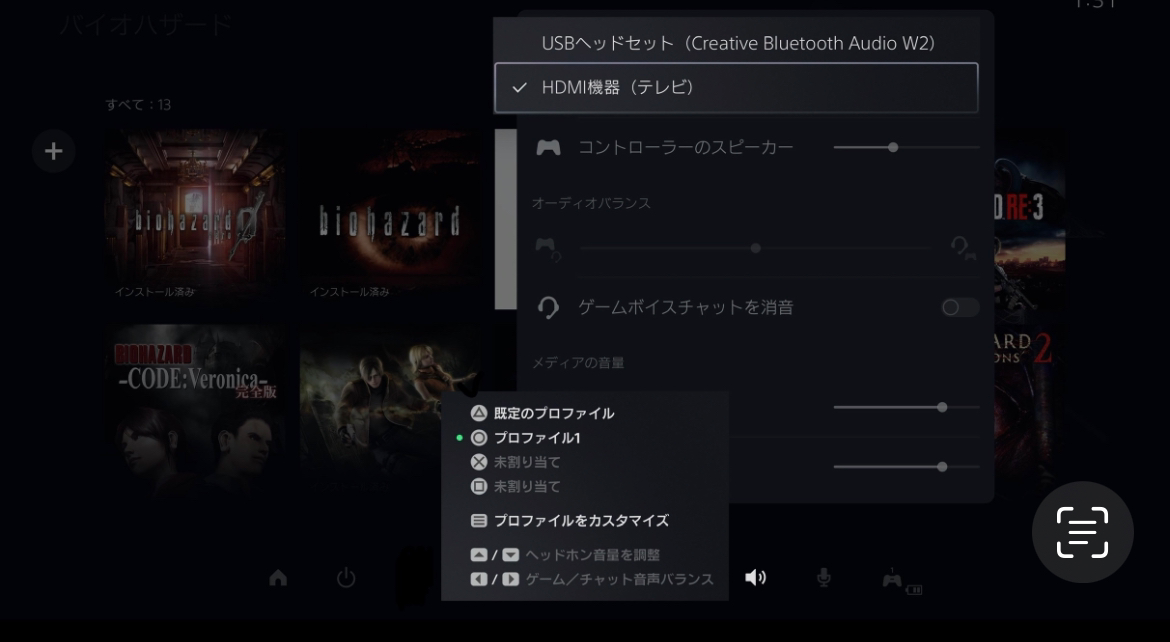Click the バイオハザード collection title

tap(146, 25)
